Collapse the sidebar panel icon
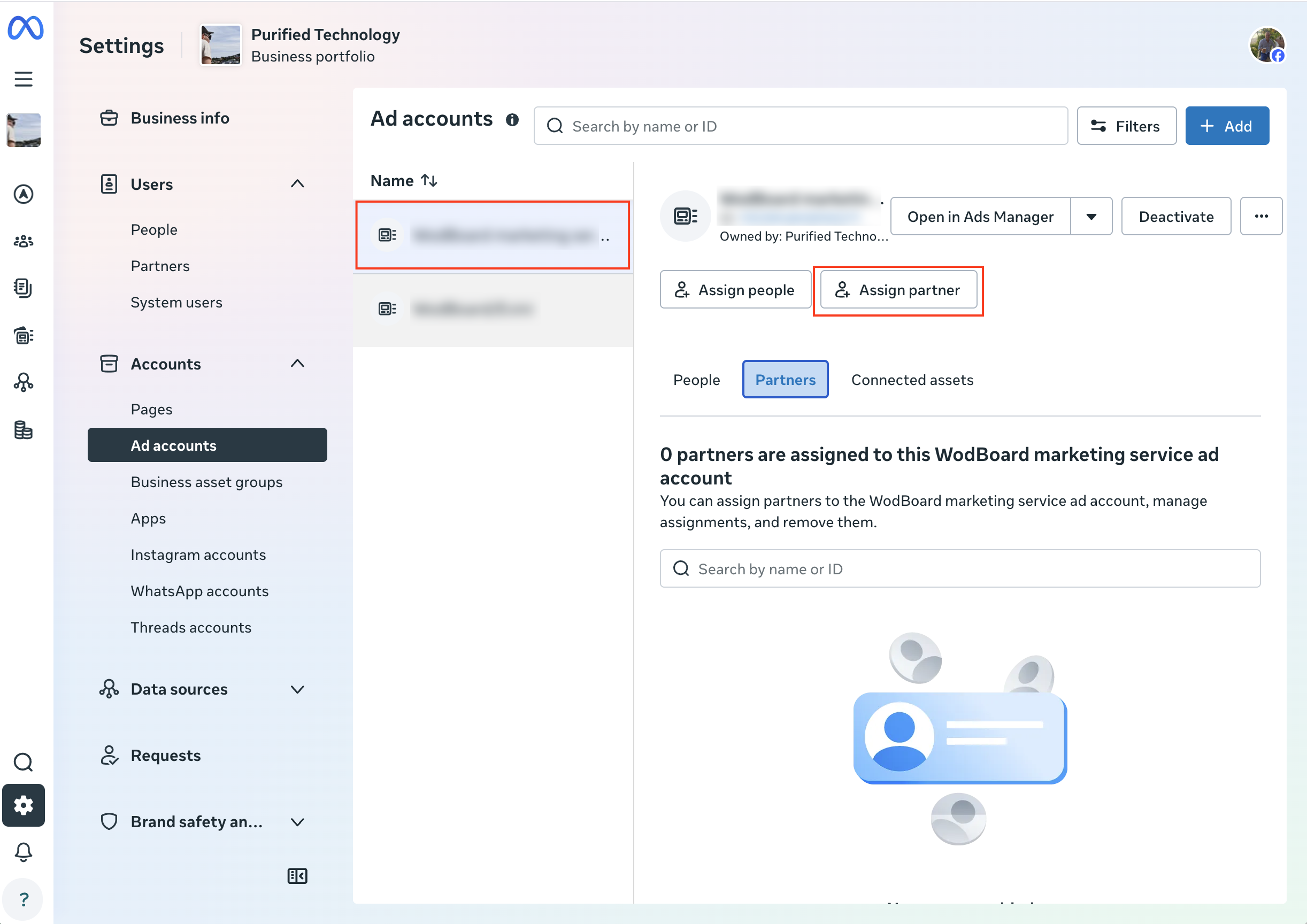The width and height of the screenshot is (1307, 924). point(297,876)
